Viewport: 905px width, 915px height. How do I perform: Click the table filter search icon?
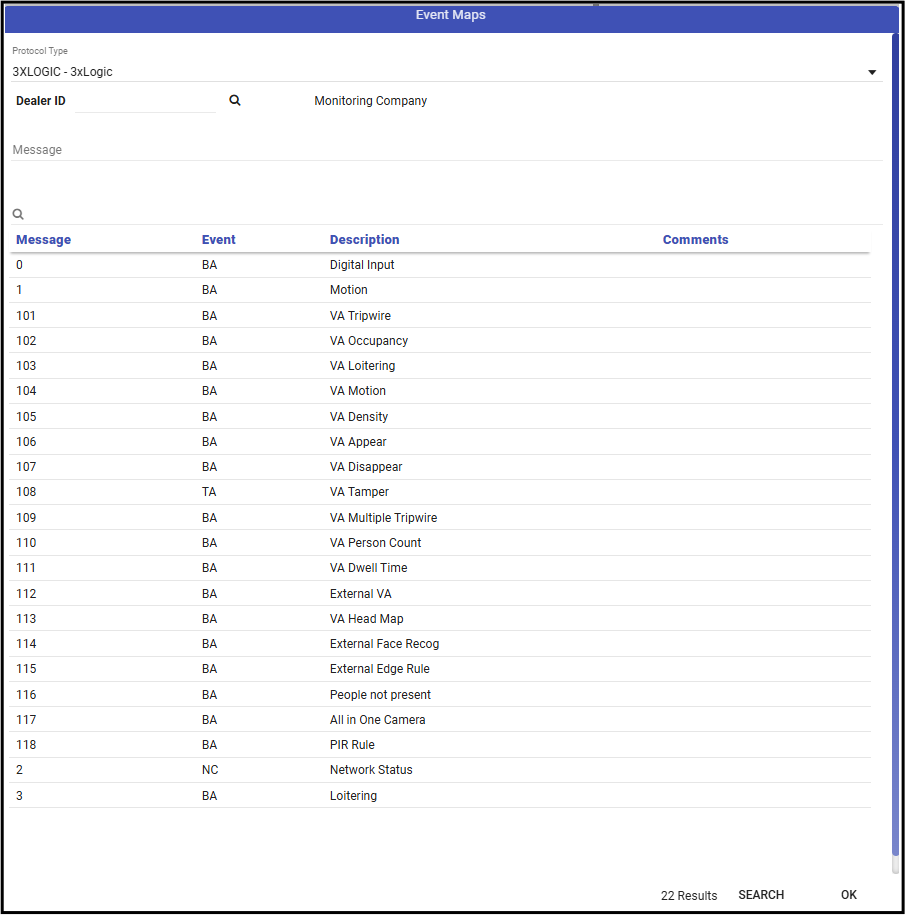(x=18, y=214)
